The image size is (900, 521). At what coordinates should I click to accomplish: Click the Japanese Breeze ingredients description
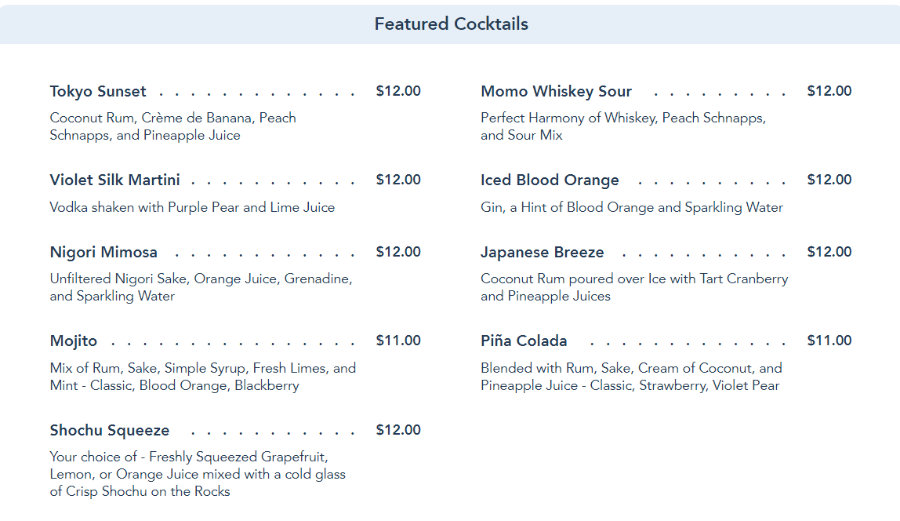click(x=634, y=287)
